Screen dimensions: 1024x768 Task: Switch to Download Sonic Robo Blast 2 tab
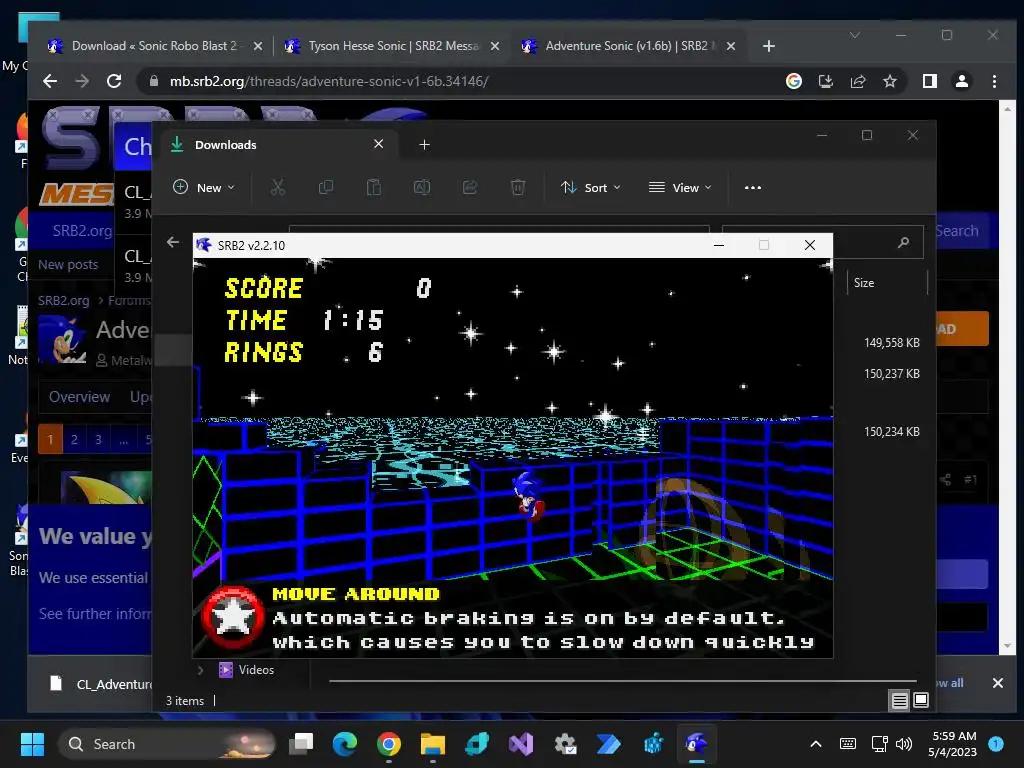[x=153, y=46]
